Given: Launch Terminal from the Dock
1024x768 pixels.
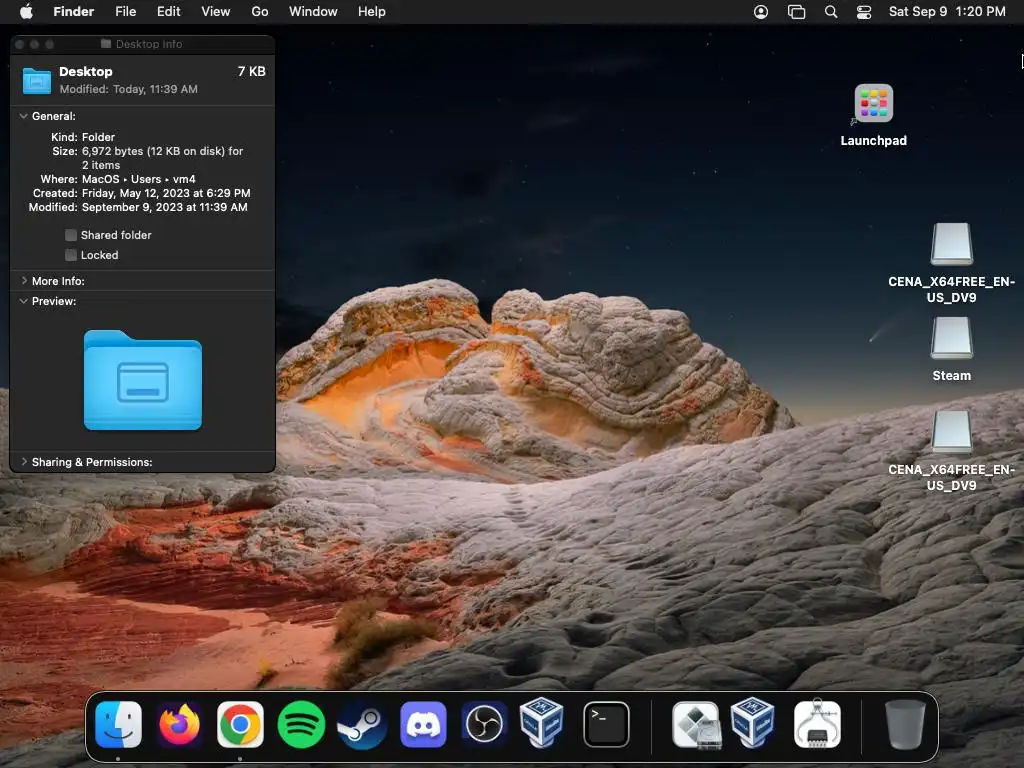Looking at the screenshot, I should pyautogui.click(x=606, y=724).
